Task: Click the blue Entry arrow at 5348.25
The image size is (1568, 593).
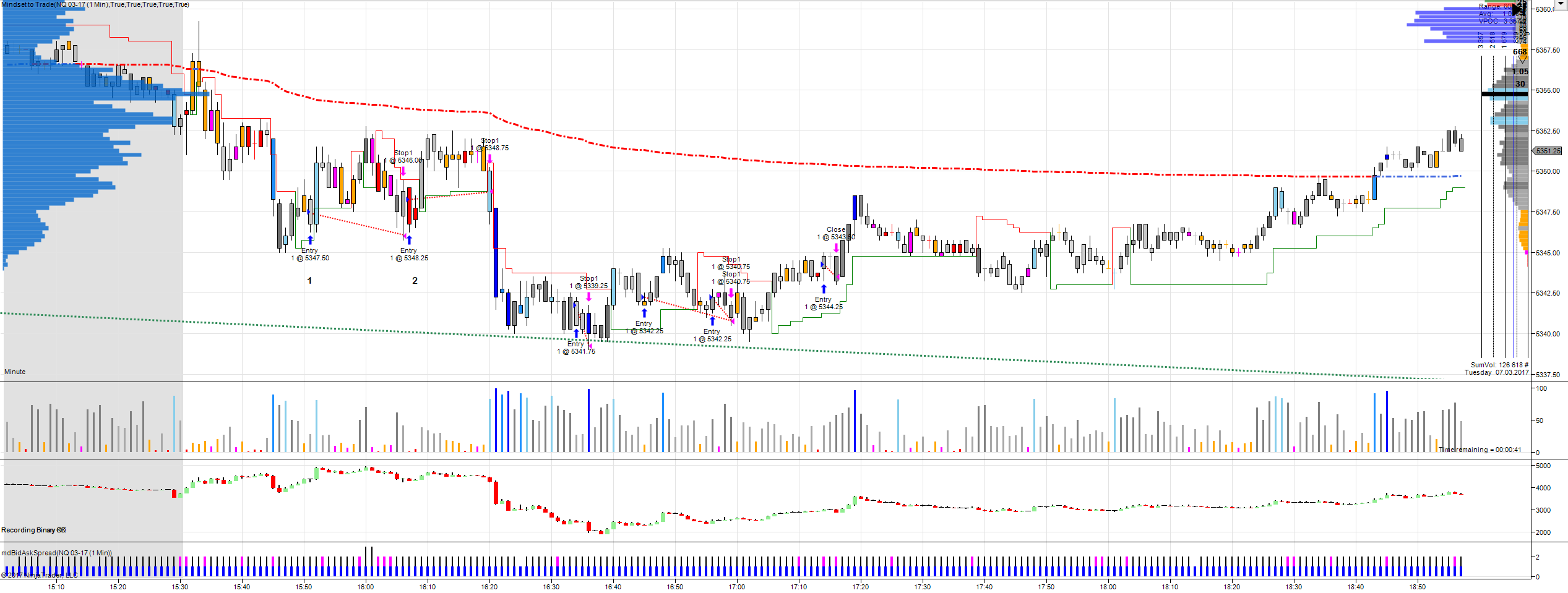Action: click(x=409, y=239)
